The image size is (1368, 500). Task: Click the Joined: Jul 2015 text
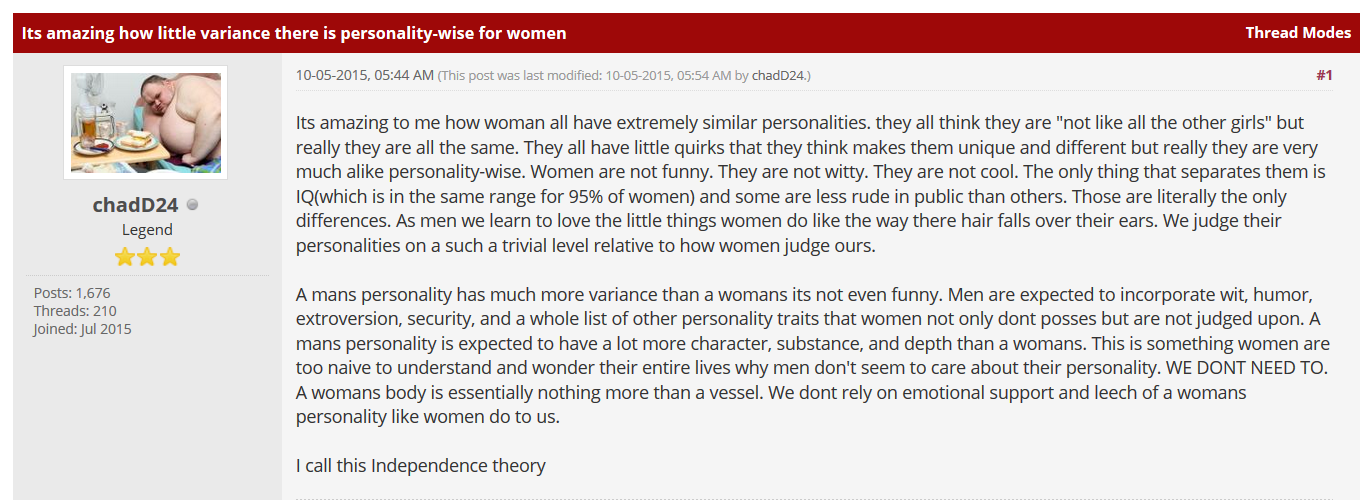coord(82,329)
